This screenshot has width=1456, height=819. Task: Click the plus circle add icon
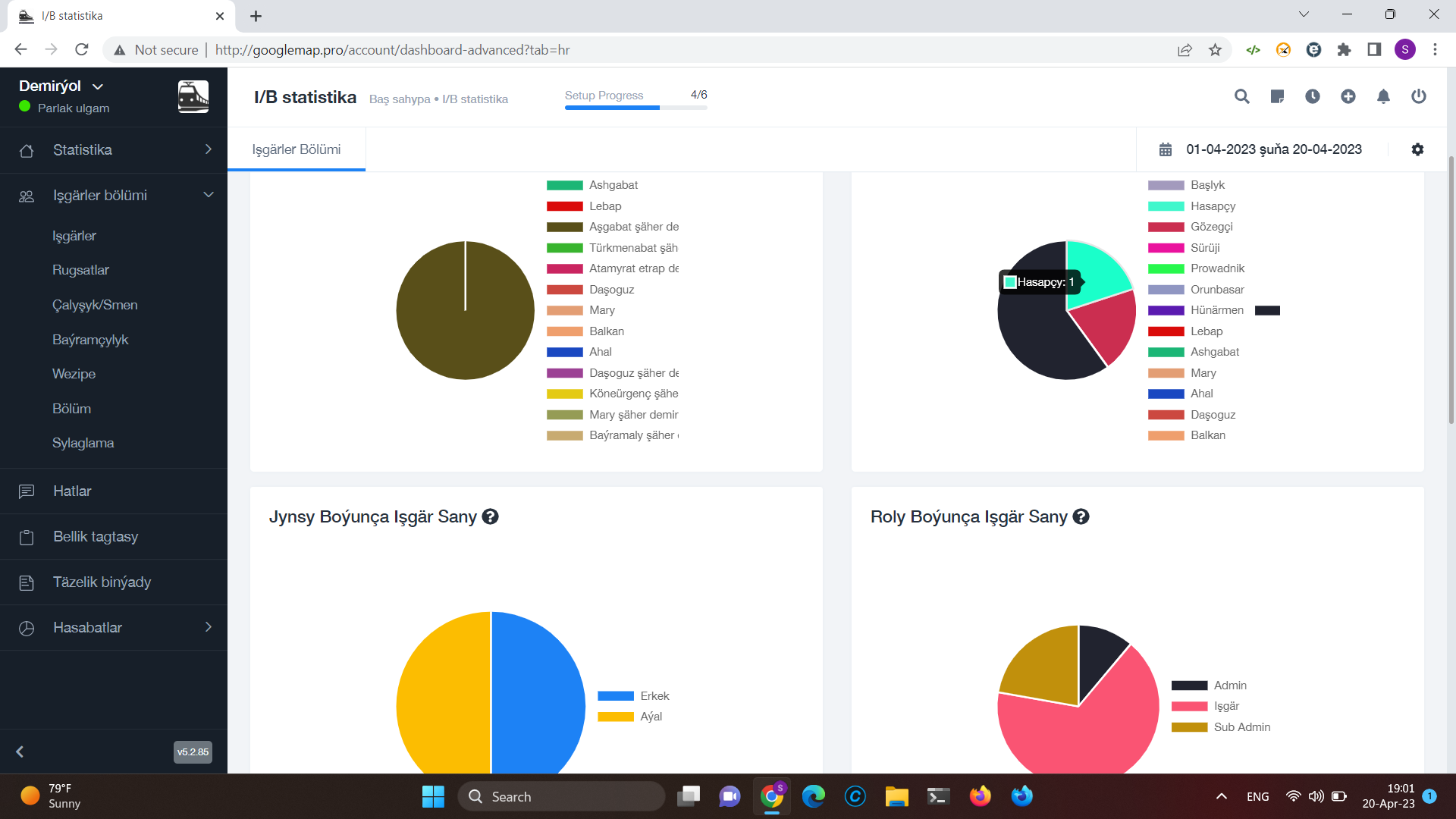tap(1348, 96)
